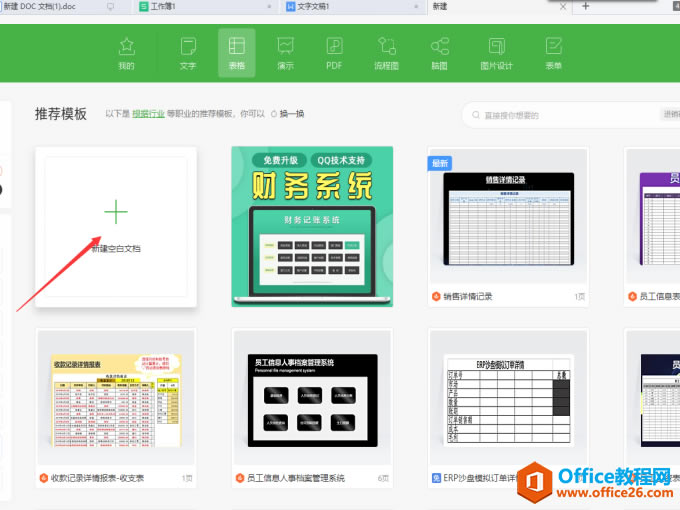Click the 换一换 refresh text

(x=292, y=114)
